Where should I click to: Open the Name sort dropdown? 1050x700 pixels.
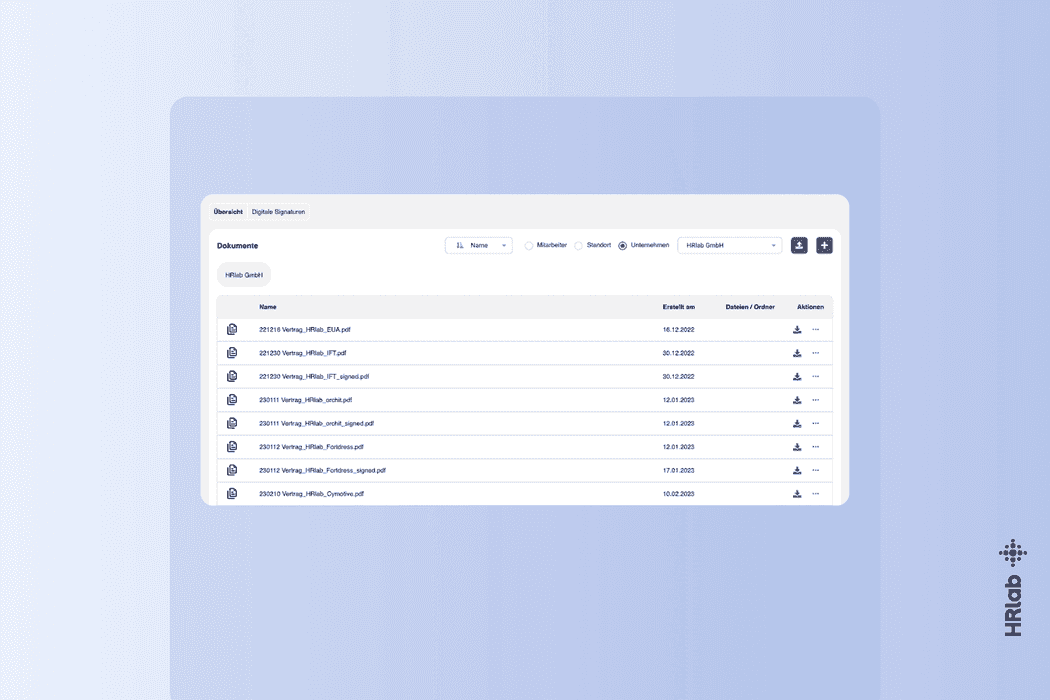point(479,245)
